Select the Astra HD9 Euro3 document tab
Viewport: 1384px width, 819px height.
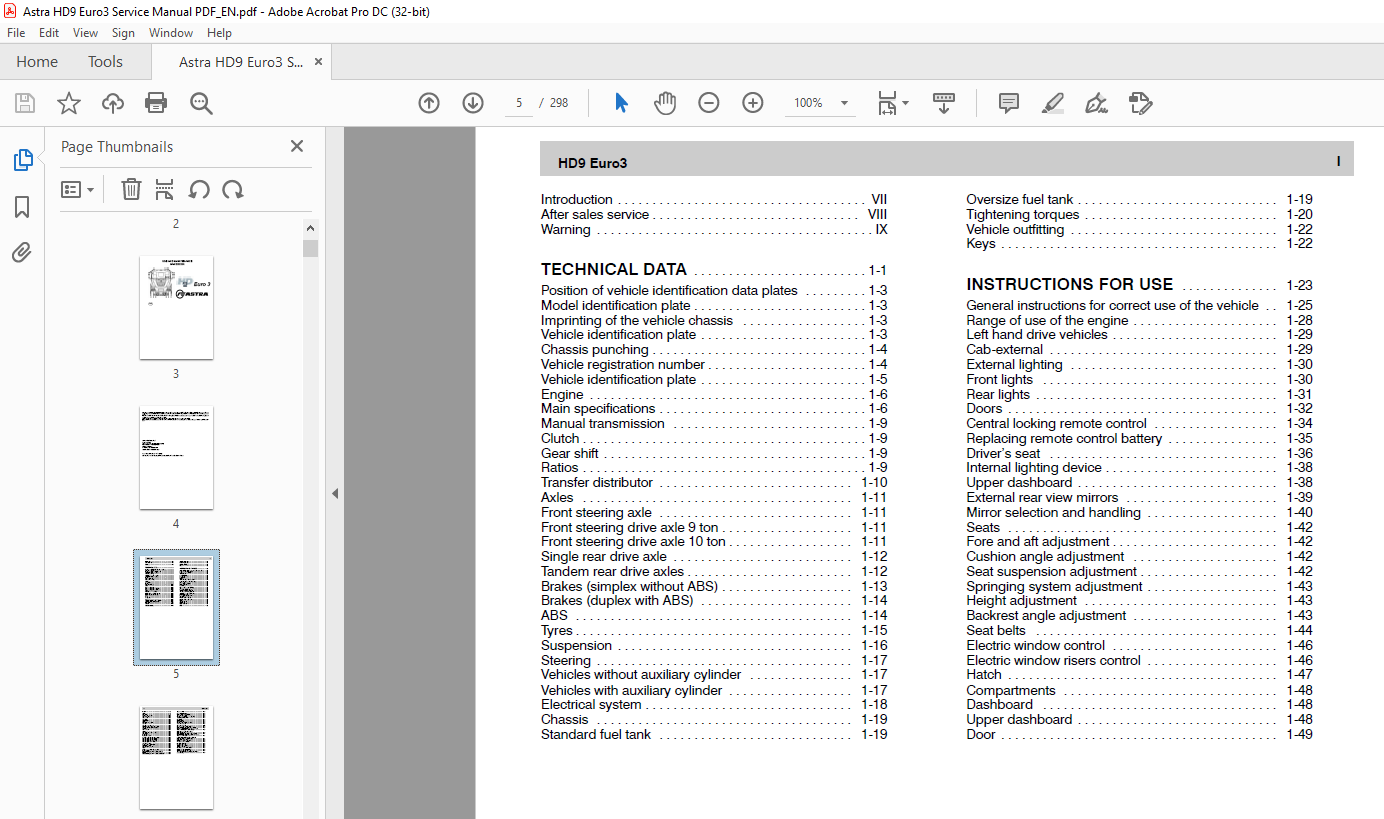coord(241,62)
